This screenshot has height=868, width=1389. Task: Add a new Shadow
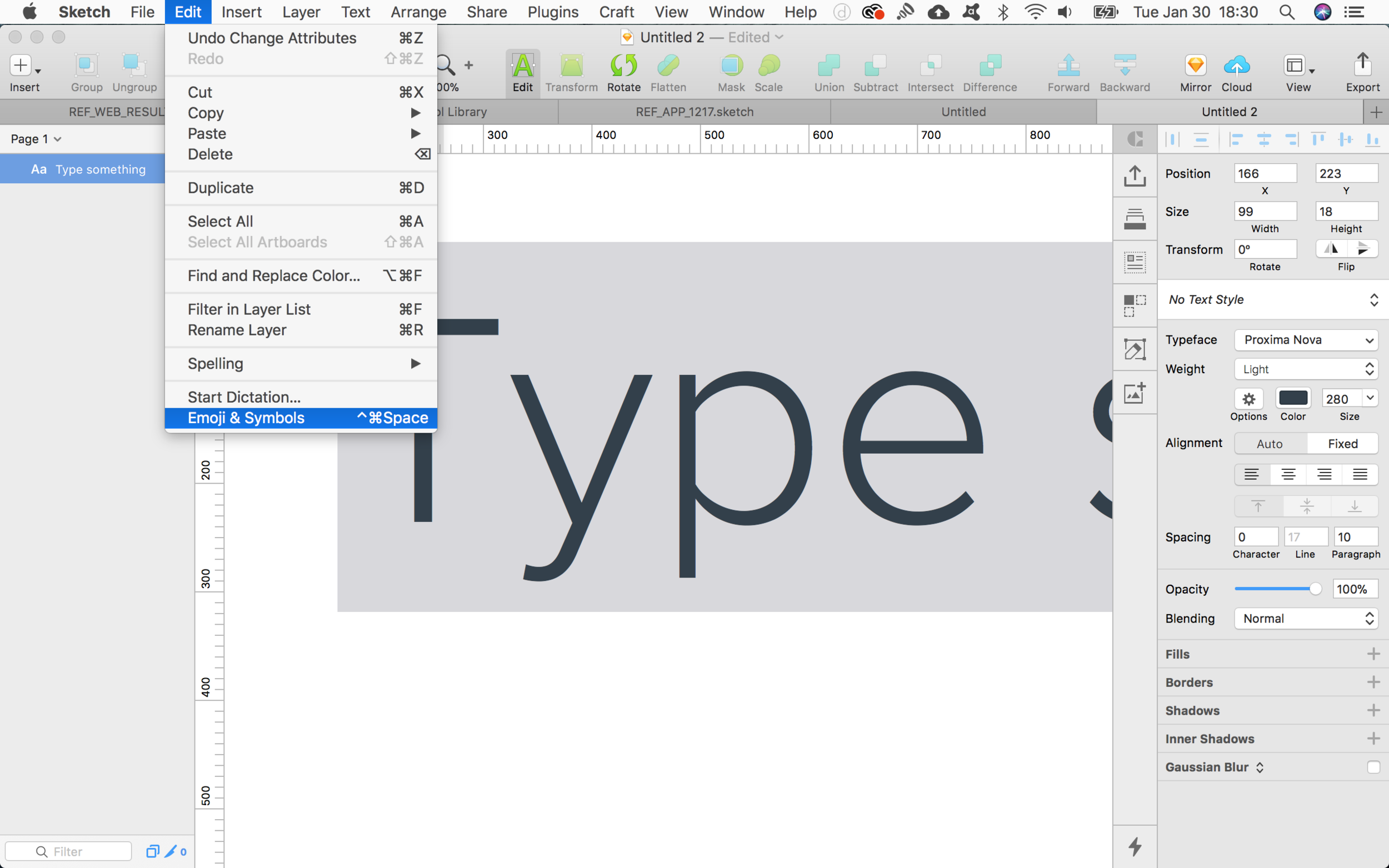coord(1373,710)
